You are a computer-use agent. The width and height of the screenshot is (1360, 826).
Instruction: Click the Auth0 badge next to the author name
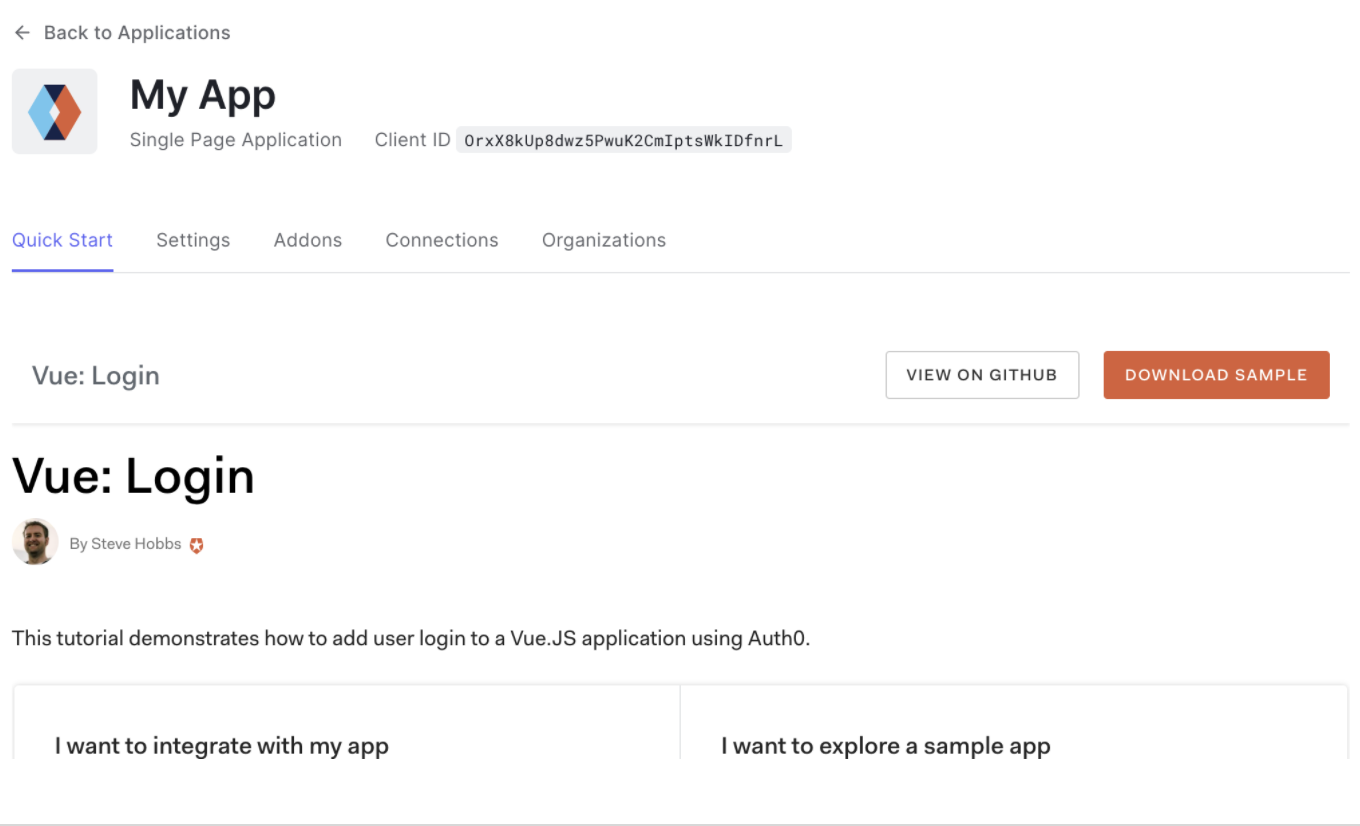coord(197,545)
